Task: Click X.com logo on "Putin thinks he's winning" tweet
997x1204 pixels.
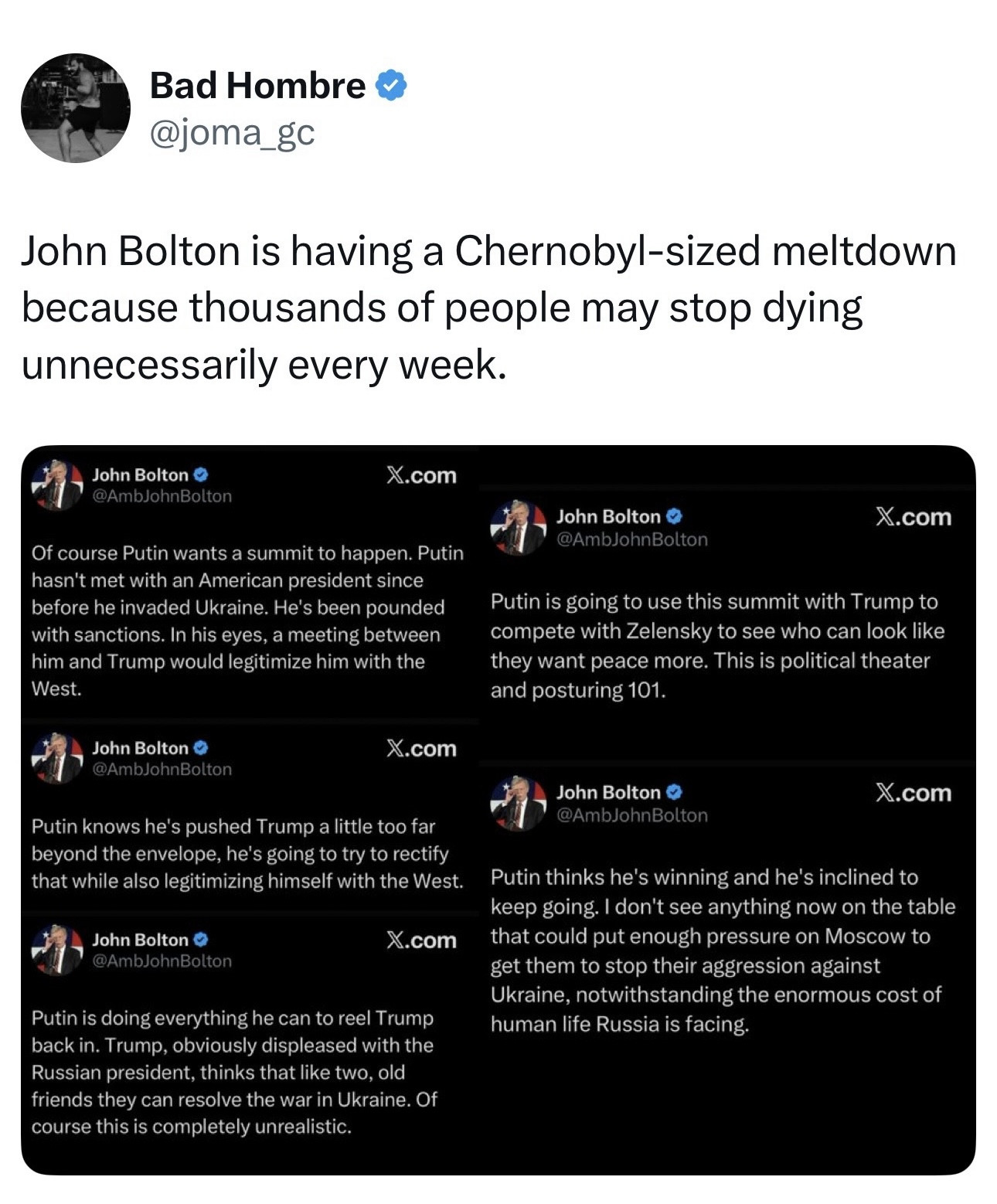Action: [913, 793]
